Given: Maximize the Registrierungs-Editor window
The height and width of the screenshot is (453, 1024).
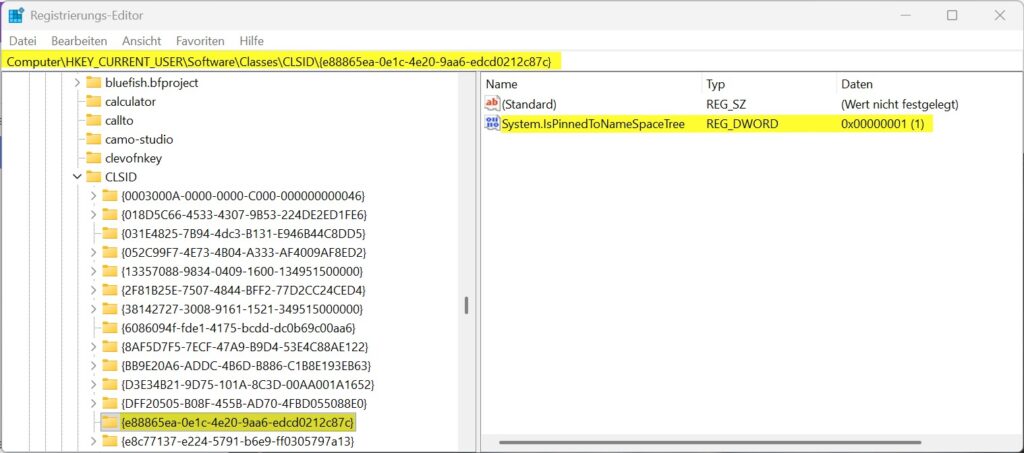Looking at the screenshot, I should pos(952,15).
